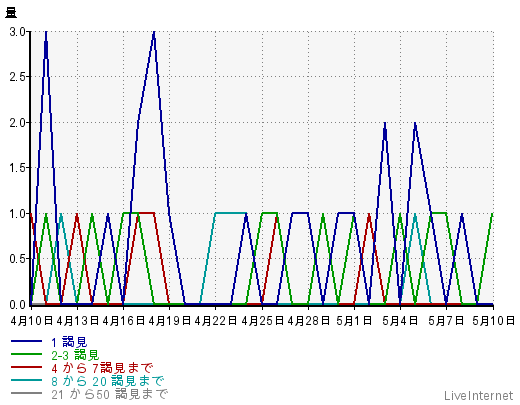
Task: Click the red '4 から 7謁見まで' legend line
Action: pyautogui.click(x=26, y=367)
